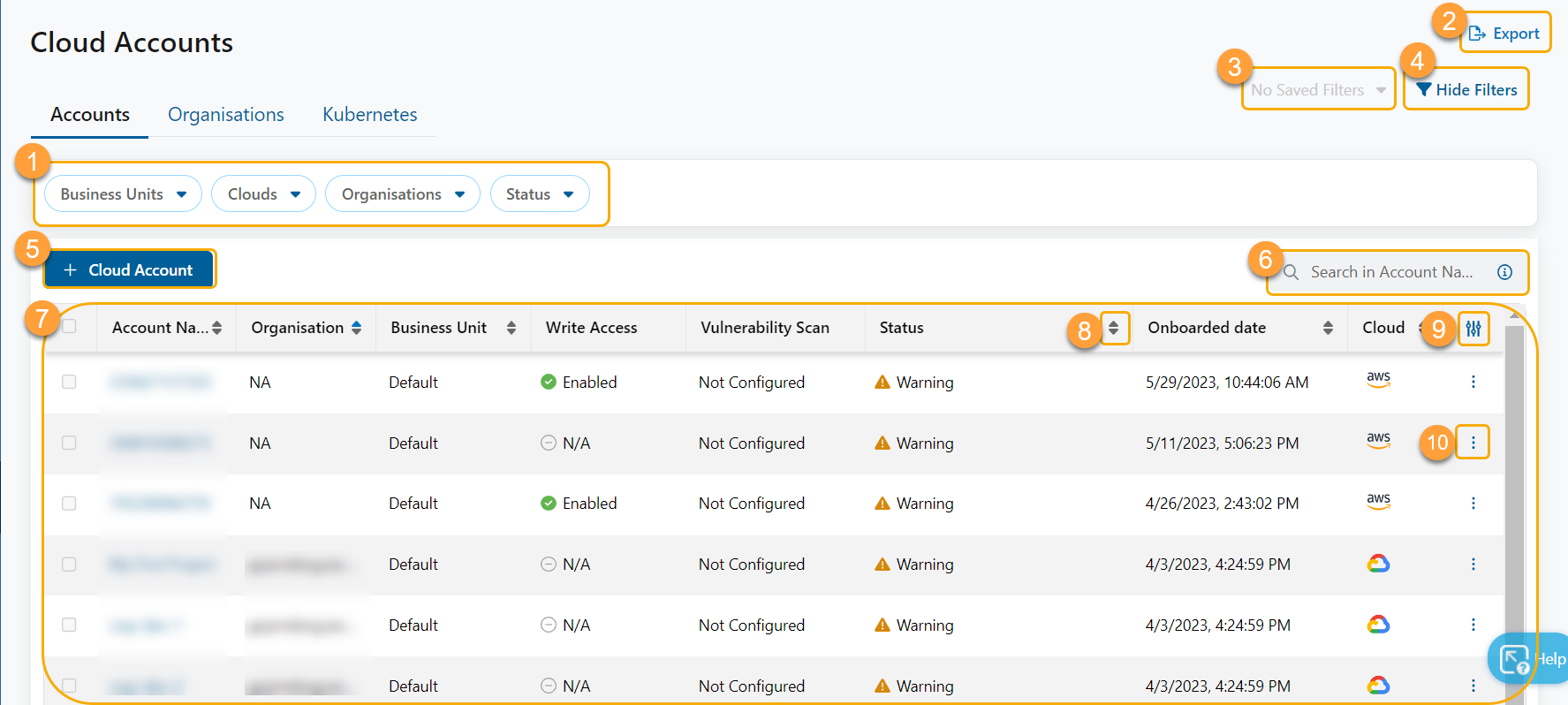This screenshot has width=1568, height=705.
Task: Sort by Status column arrows
Action: 1113,328
